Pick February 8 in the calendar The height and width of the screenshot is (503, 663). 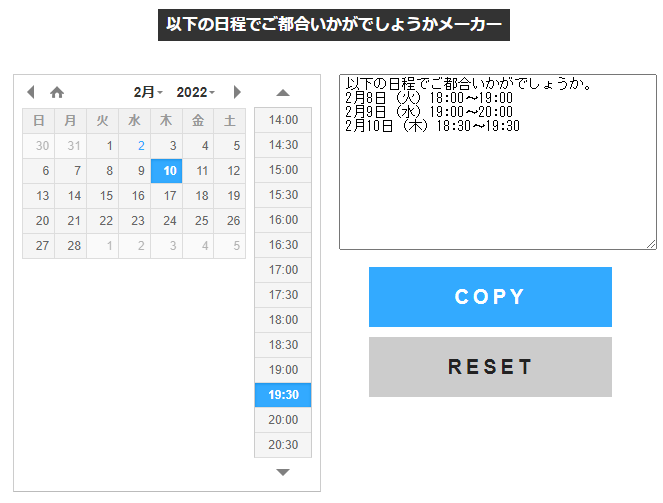coord(103,171)
